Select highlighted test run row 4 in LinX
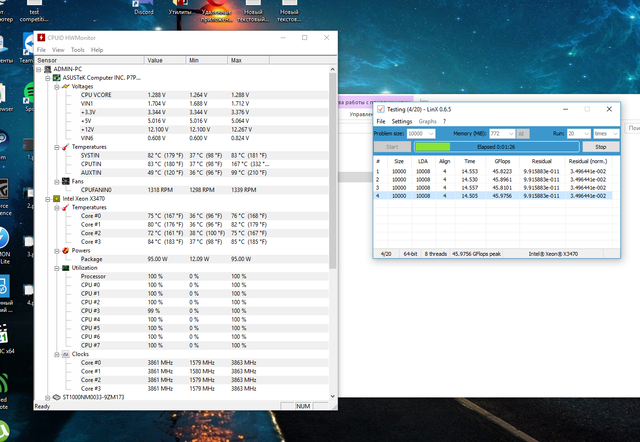 click(x=493, y=196)
